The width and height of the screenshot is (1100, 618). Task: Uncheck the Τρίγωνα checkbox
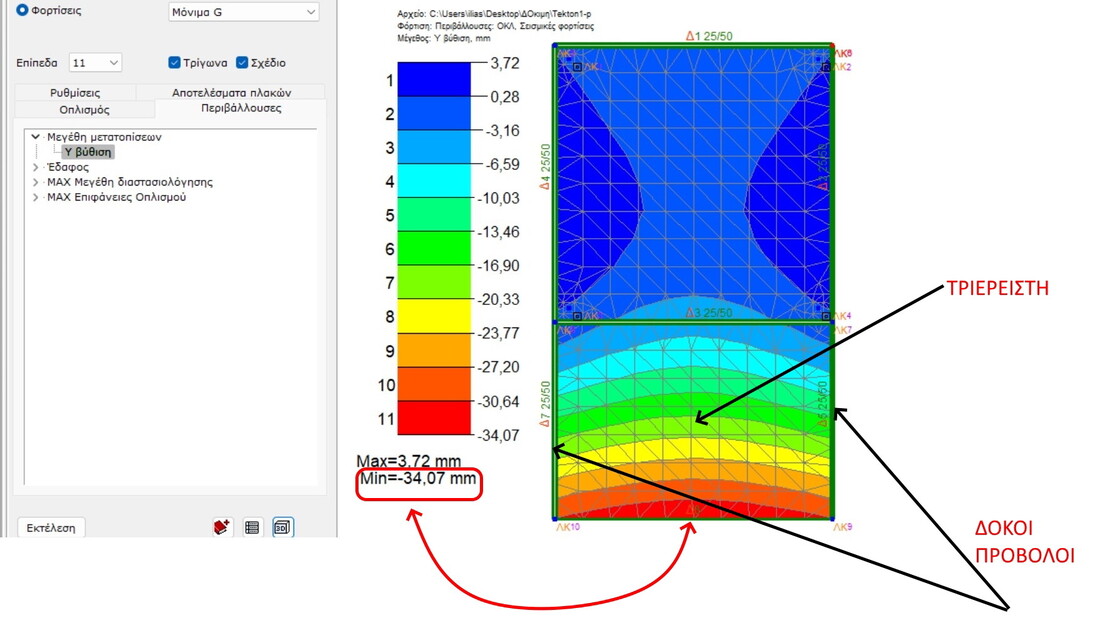click(175, 62)
